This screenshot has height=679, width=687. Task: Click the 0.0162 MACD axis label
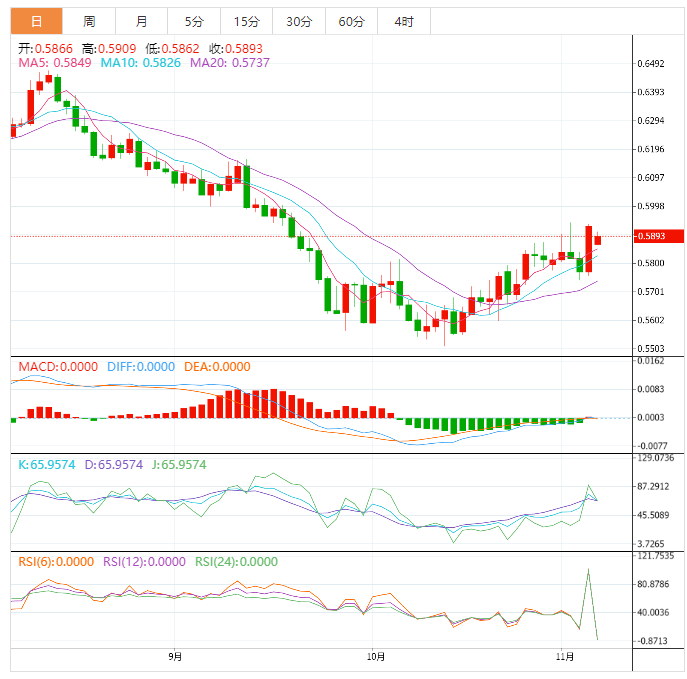pyautogui.click(x=651, y=361)
